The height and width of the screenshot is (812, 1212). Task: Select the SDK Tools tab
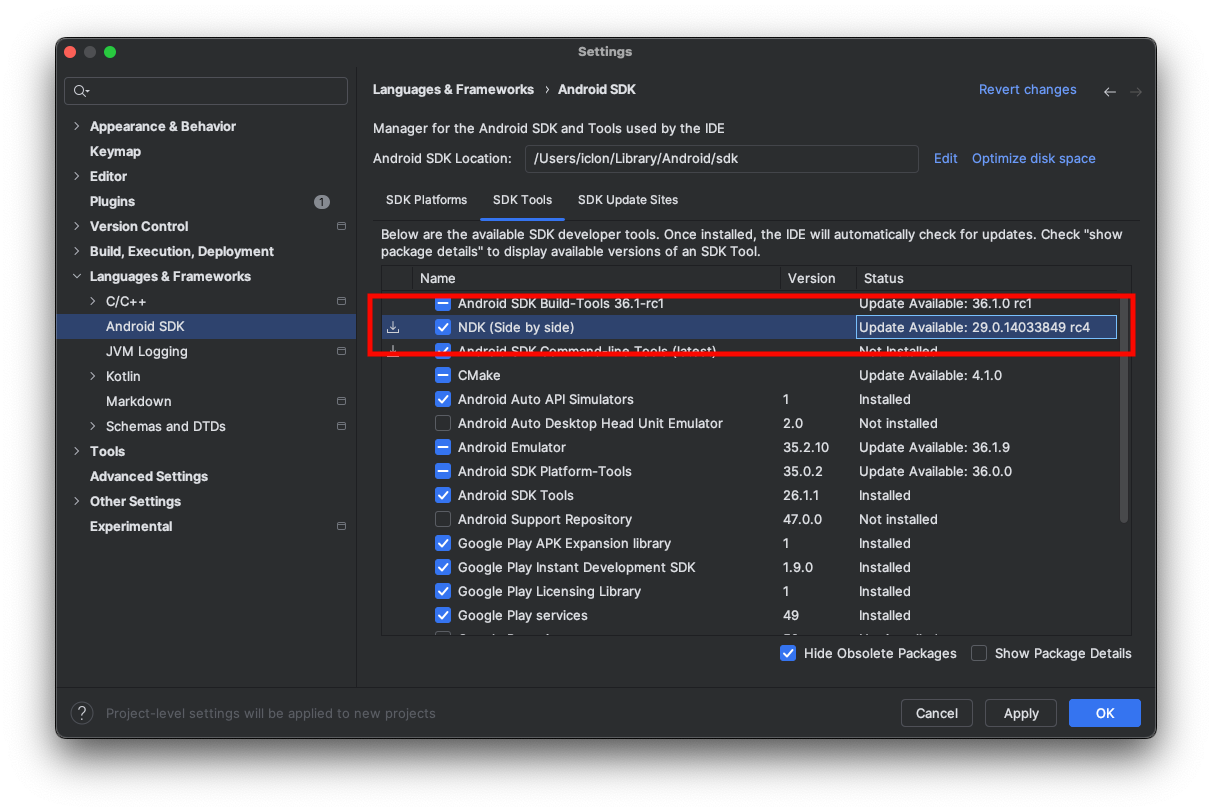click(x=522, y=200)
